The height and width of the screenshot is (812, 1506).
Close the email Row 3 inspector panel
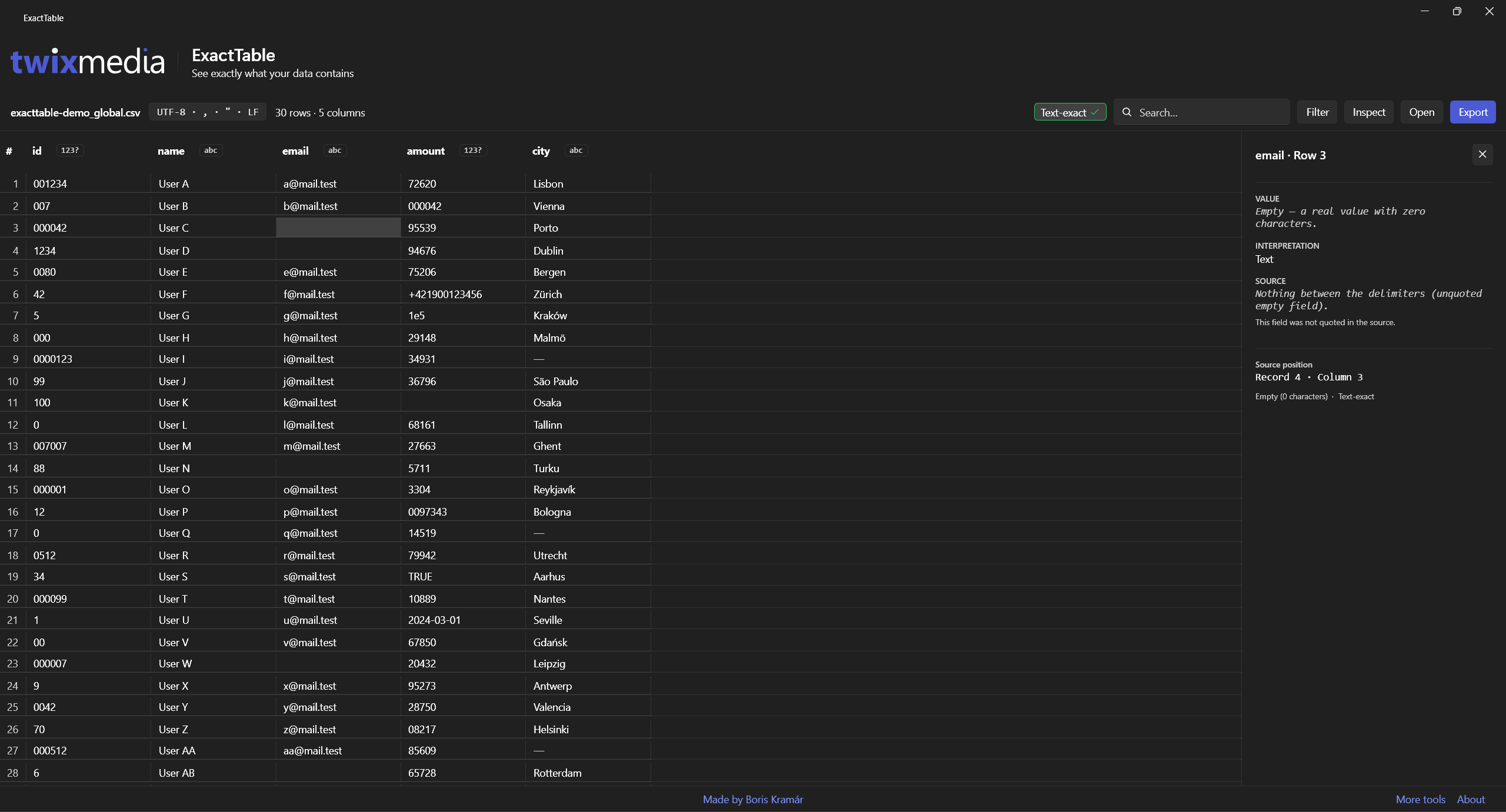(1482, 155)
